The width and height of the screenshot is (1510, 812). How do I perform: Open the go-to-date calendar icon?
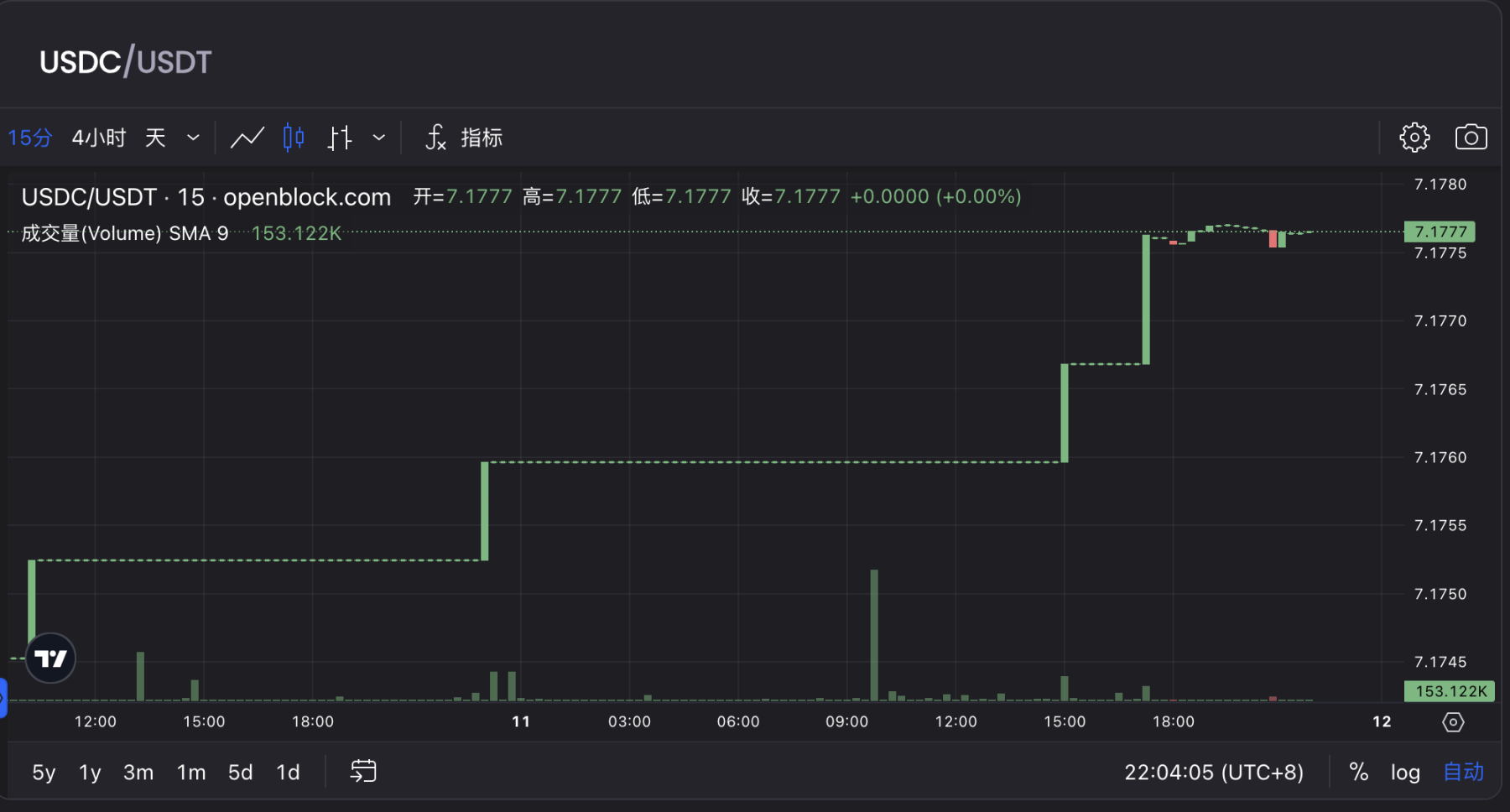click(363, 772)
